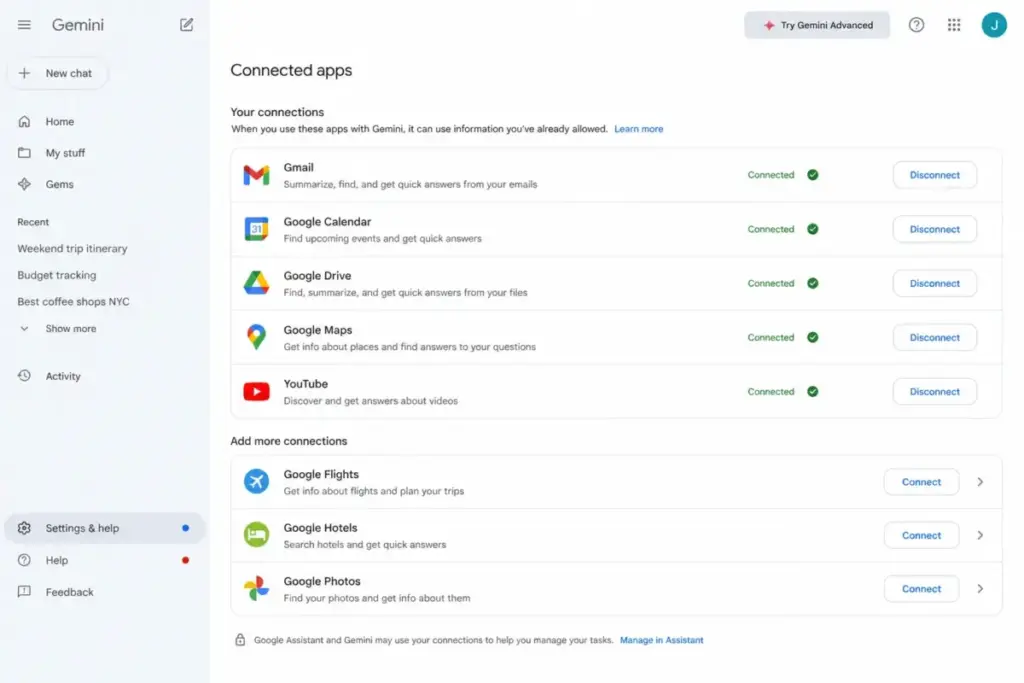This screenshot has height=683, width=1024.
Task: Click the Activity history clock icon
Action: [24, 376]
